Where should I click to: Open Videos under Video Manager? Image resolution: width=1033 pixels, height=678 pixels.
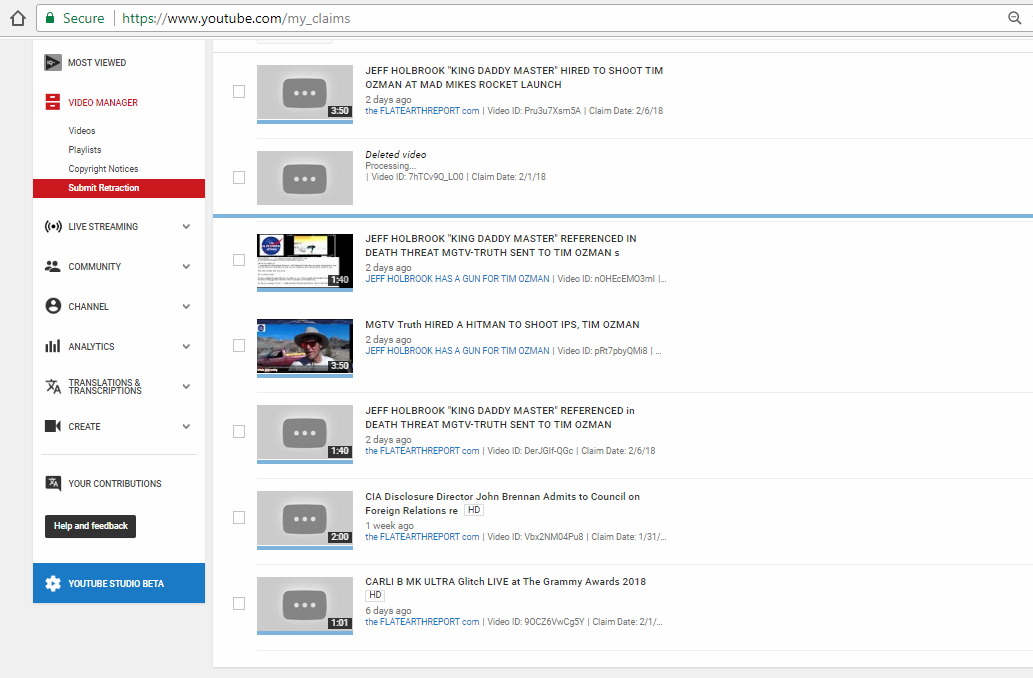click(82, 130)
